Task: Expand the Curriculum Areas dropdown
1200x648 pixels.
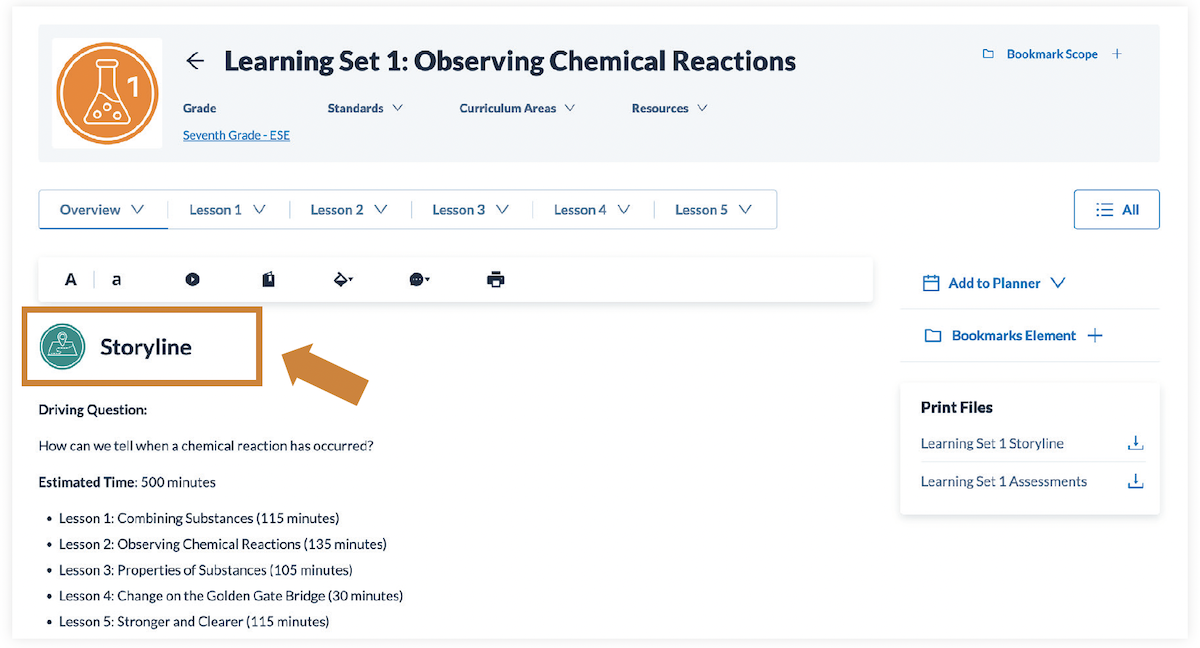Action: click(x=517, y=108)
